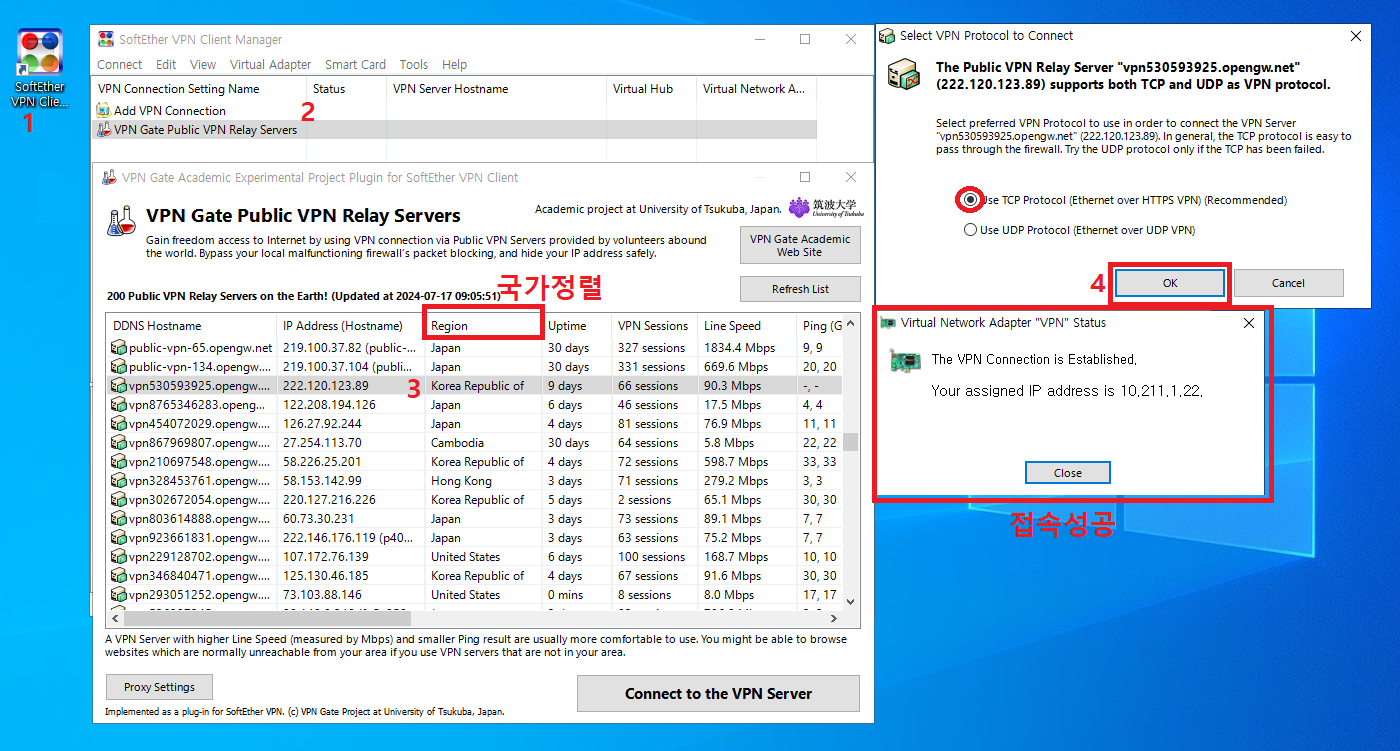Click the relay server icon in protocol dialog

pos(903,74)
